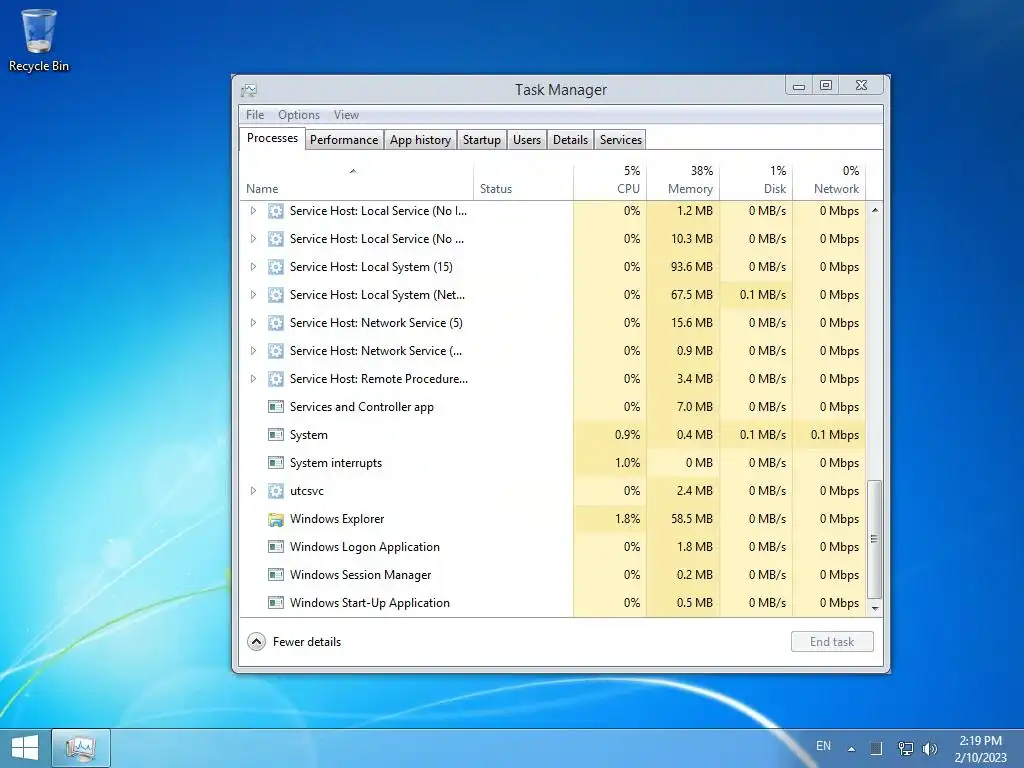
Task: Select the Processes tab
Action: click(272, 138)
